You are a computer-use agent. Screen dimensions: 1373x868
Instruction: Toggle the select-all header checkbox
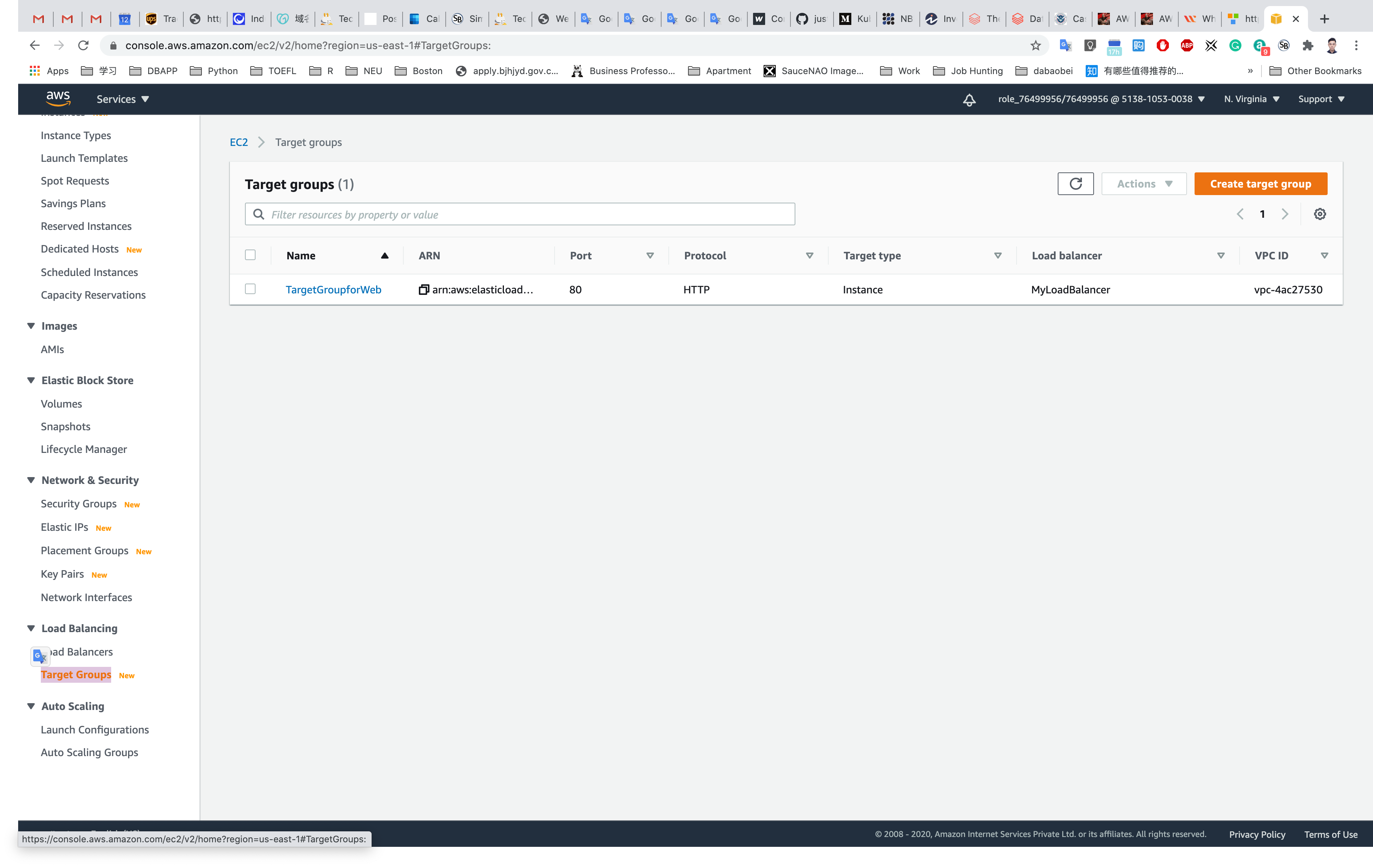[x=250, y=255]
